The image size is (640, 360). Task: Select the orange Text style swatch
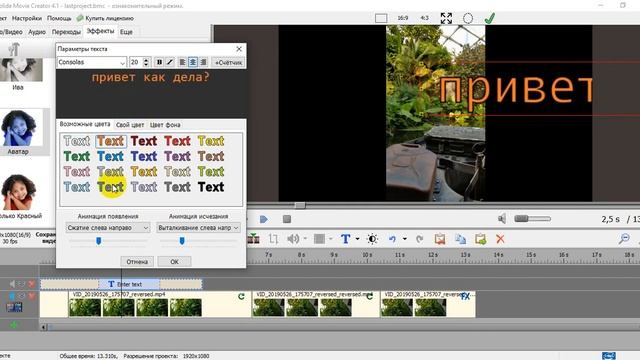coord(111,141)
